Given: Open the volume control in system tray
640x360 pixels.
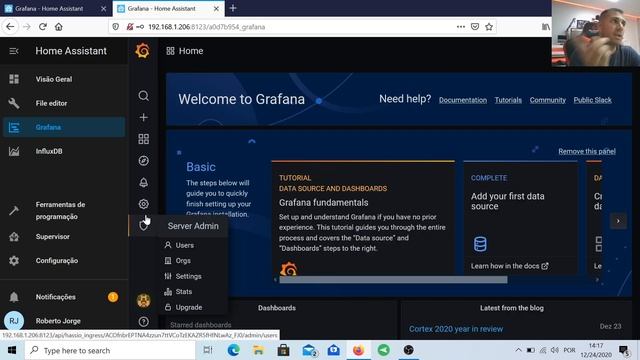Looking at the screenshot, I should pyautogui.click(x=555, y=350).
